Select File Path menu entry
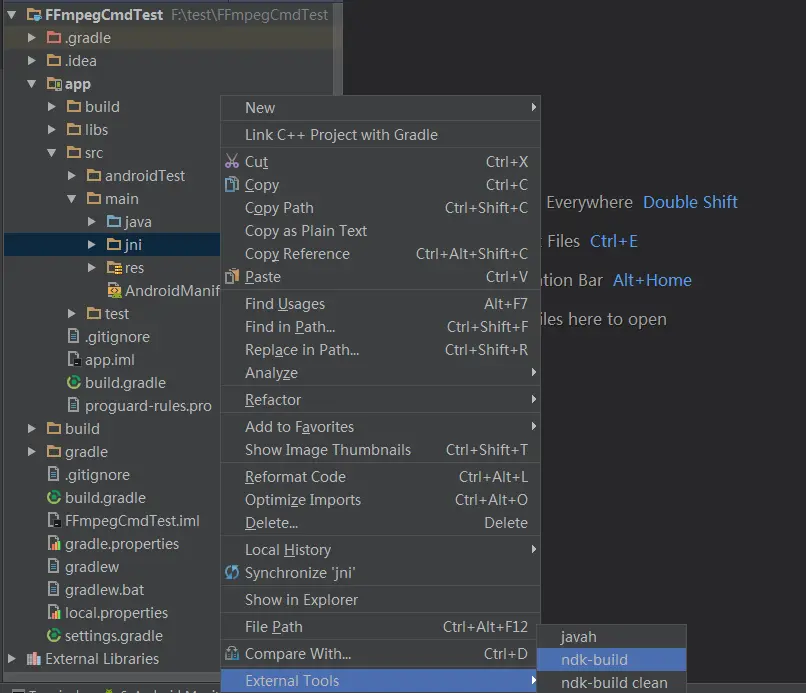Viewport: 806px width, 693px height. pos(380,627)
